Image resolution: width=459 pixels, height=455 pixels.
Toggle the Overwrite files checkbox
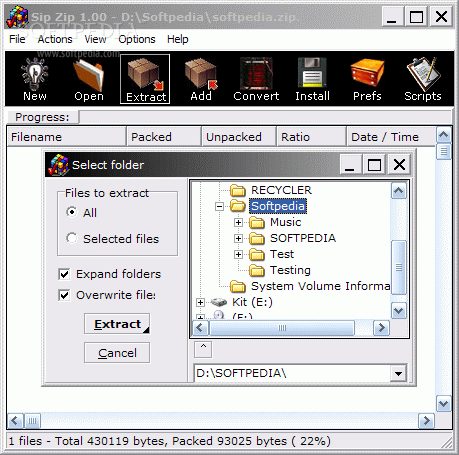click(64, 295)
